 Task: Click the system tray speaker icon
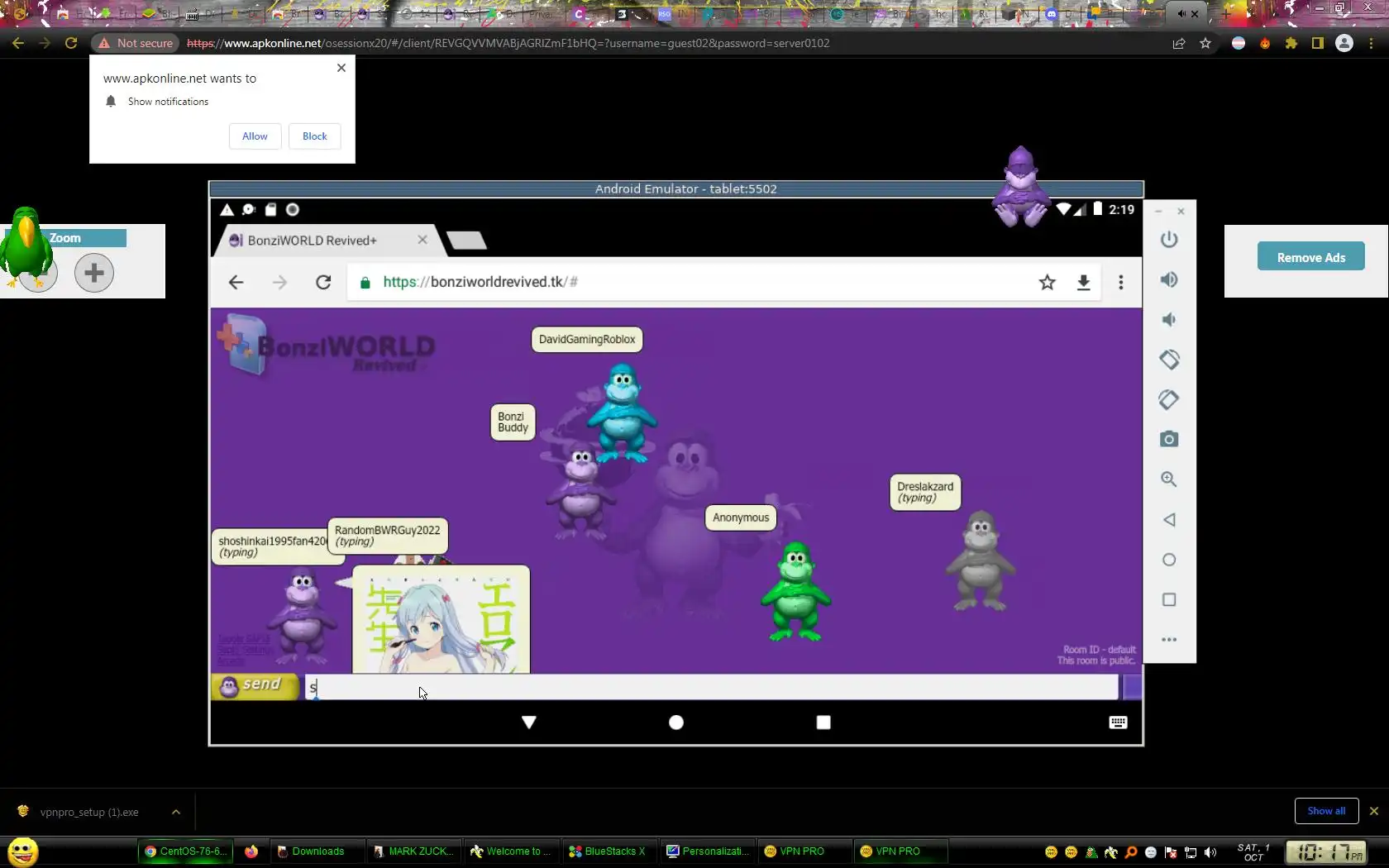tap(1210, 852)
